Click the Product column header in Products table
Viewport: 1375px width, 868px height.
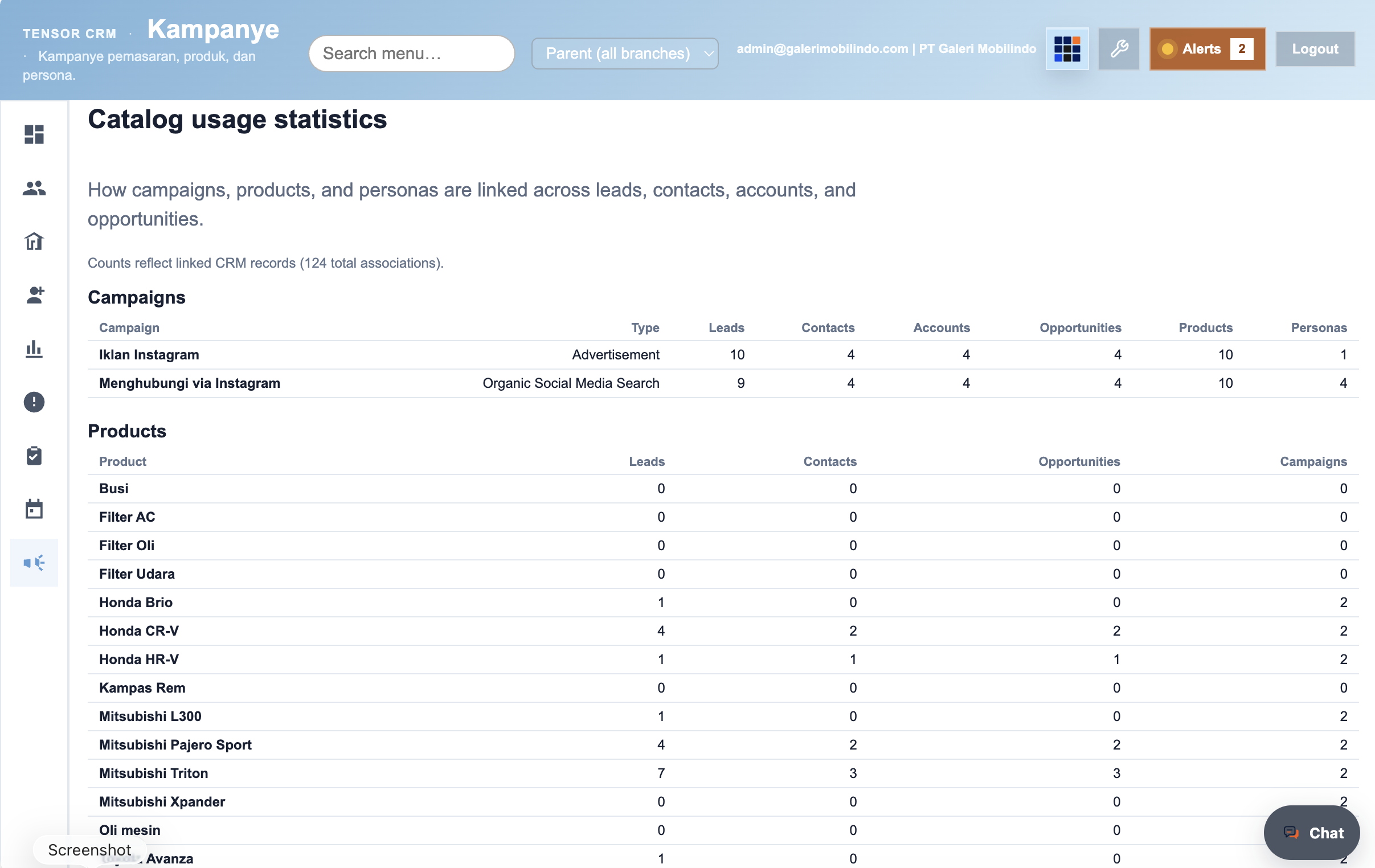[123, 461]
